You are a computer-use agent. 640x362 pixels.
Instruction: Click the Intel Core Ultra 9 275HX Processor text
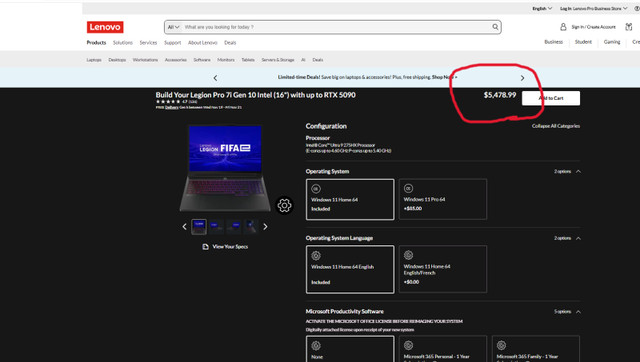click(340, 145)
